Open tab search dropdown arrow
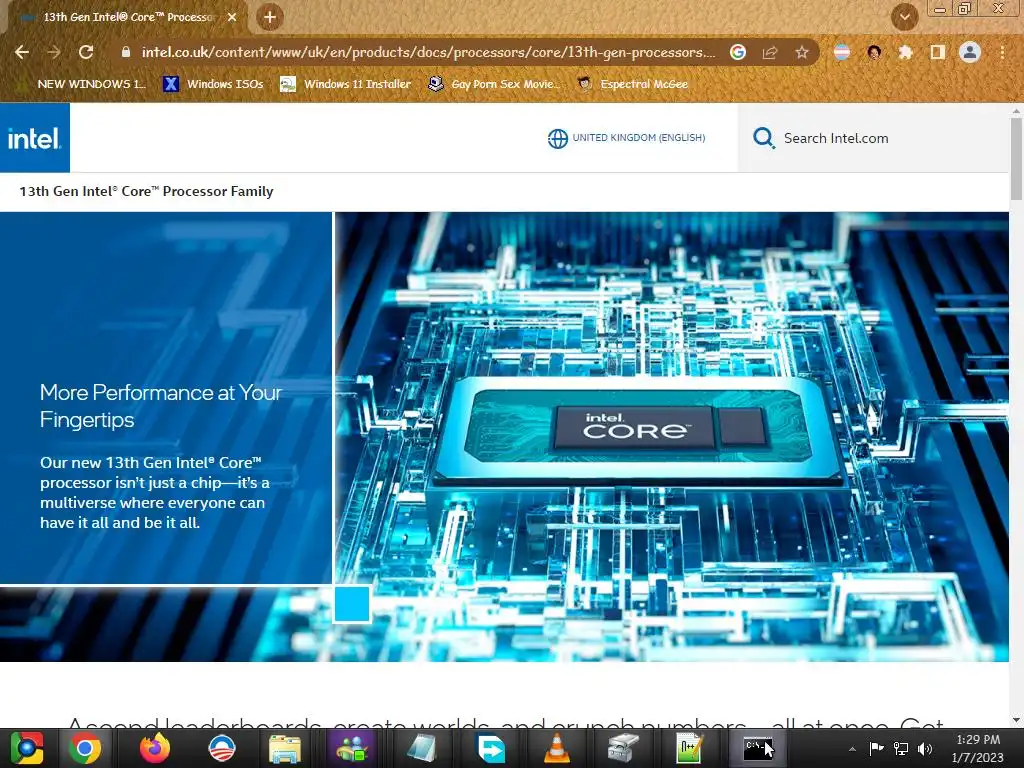Viewport: 1024px width, 768px height. 904,17
